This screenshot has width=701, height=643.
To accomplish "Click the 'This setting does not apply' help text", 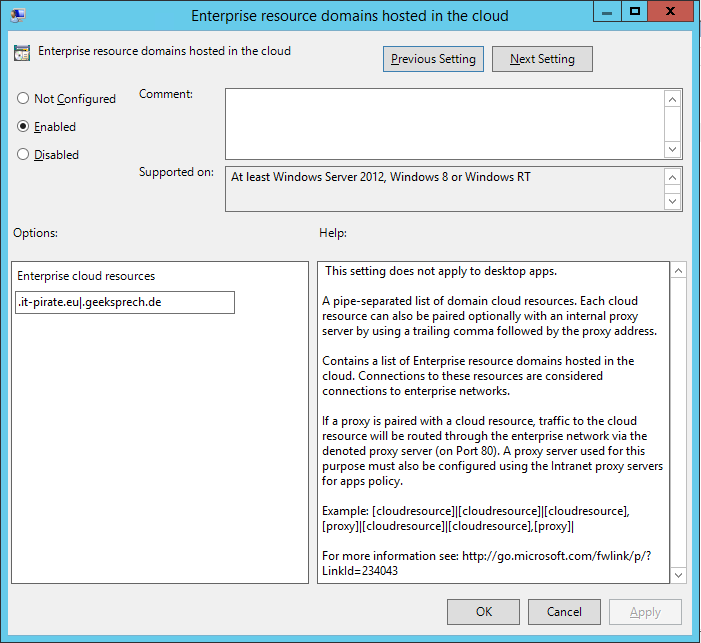I will click(x=441, y=271).
